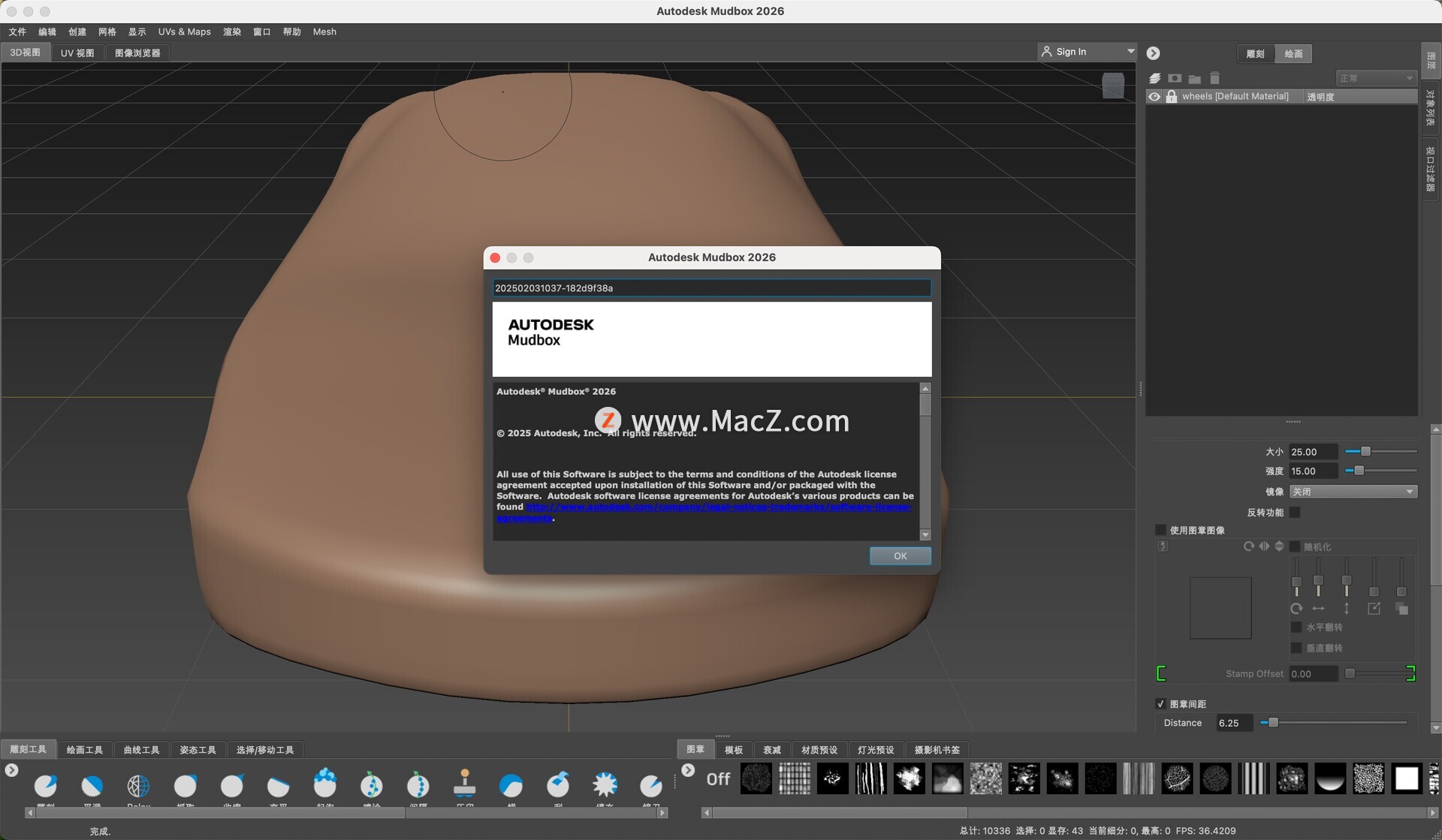The width and height of the screenshot is (1442, 840).
Task: Select the Smooth (平滑) sculpt tool icon
Action: 92,785
